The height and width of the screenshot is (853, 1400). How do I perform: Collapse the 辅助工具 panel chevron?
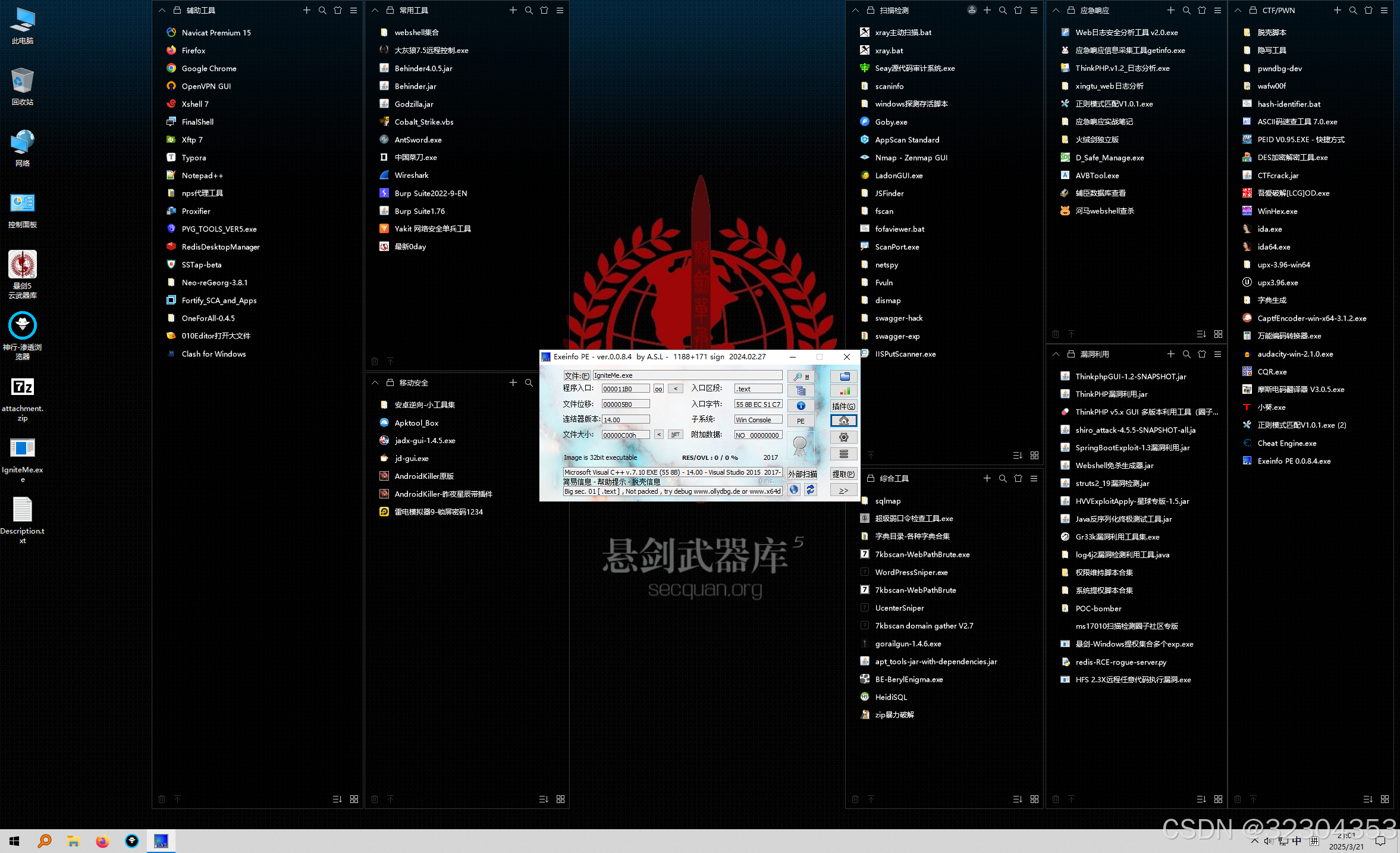coord(162,10)
